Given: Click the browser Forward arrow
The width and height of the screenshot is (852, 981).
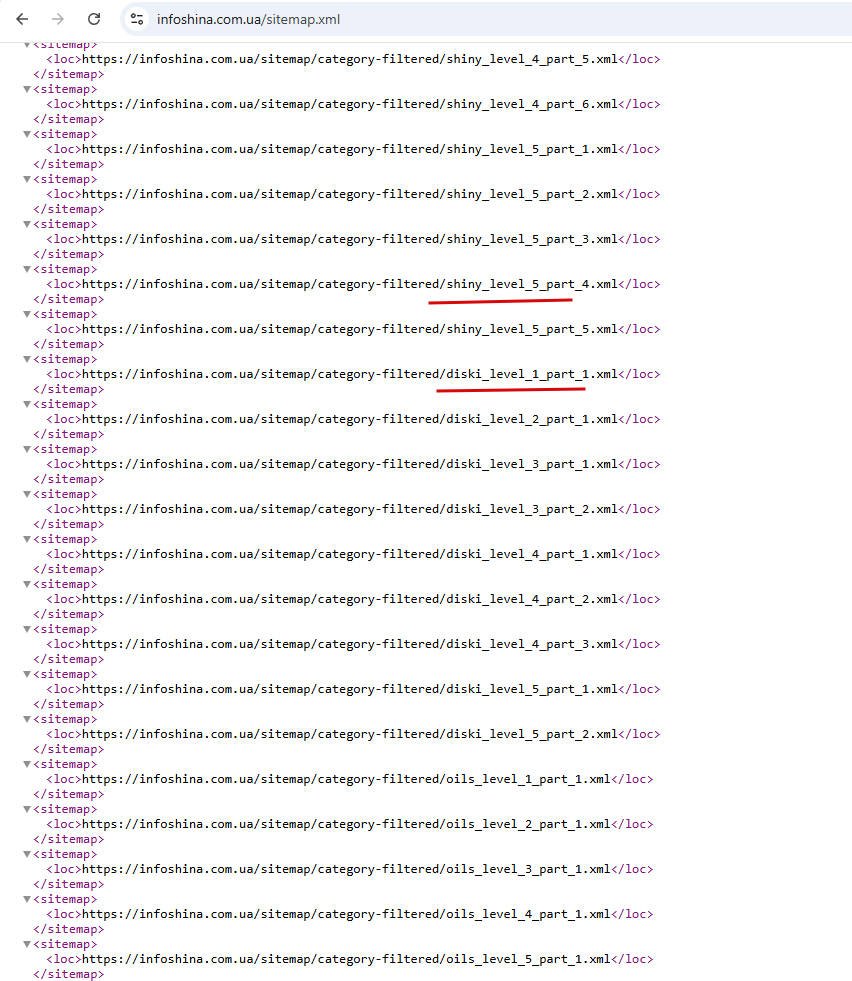Looking at the screenshot, I should pos(58,19).
